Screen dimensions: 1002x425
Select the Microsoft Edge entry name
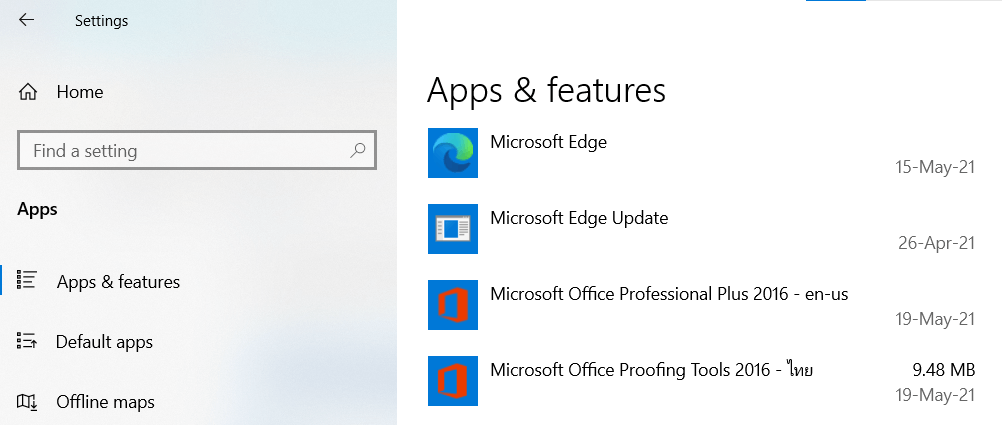coord(548,142)
